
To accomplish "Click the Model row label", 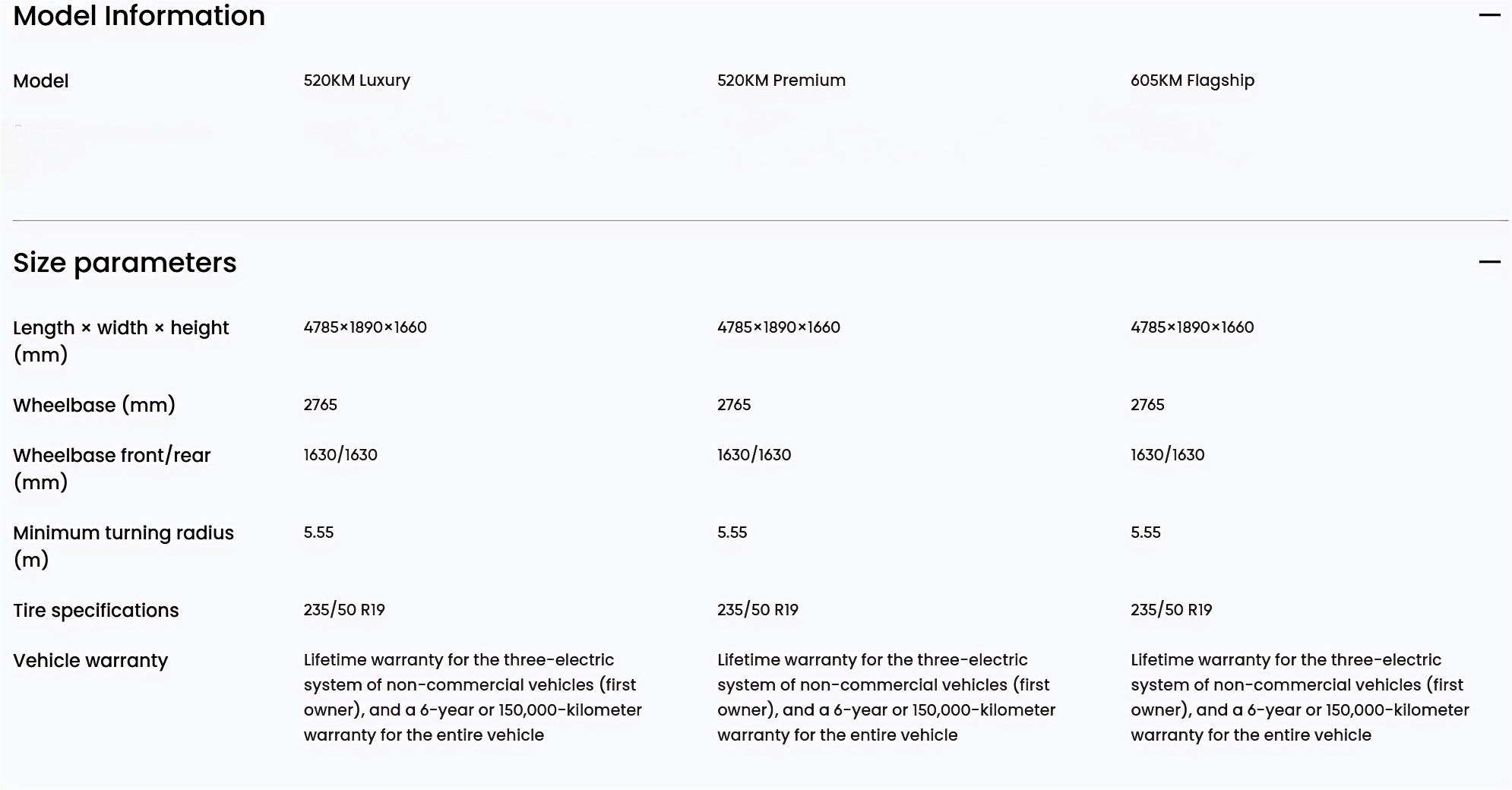I will 41,81.
